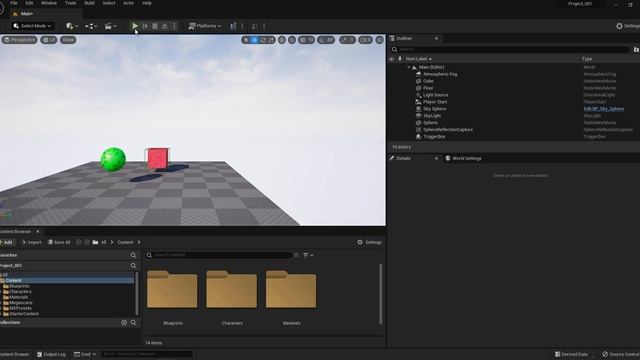The width and height of the screenshot is (640, 360).
Task: Open editor Settings at top right
Action: click(628, 26)
